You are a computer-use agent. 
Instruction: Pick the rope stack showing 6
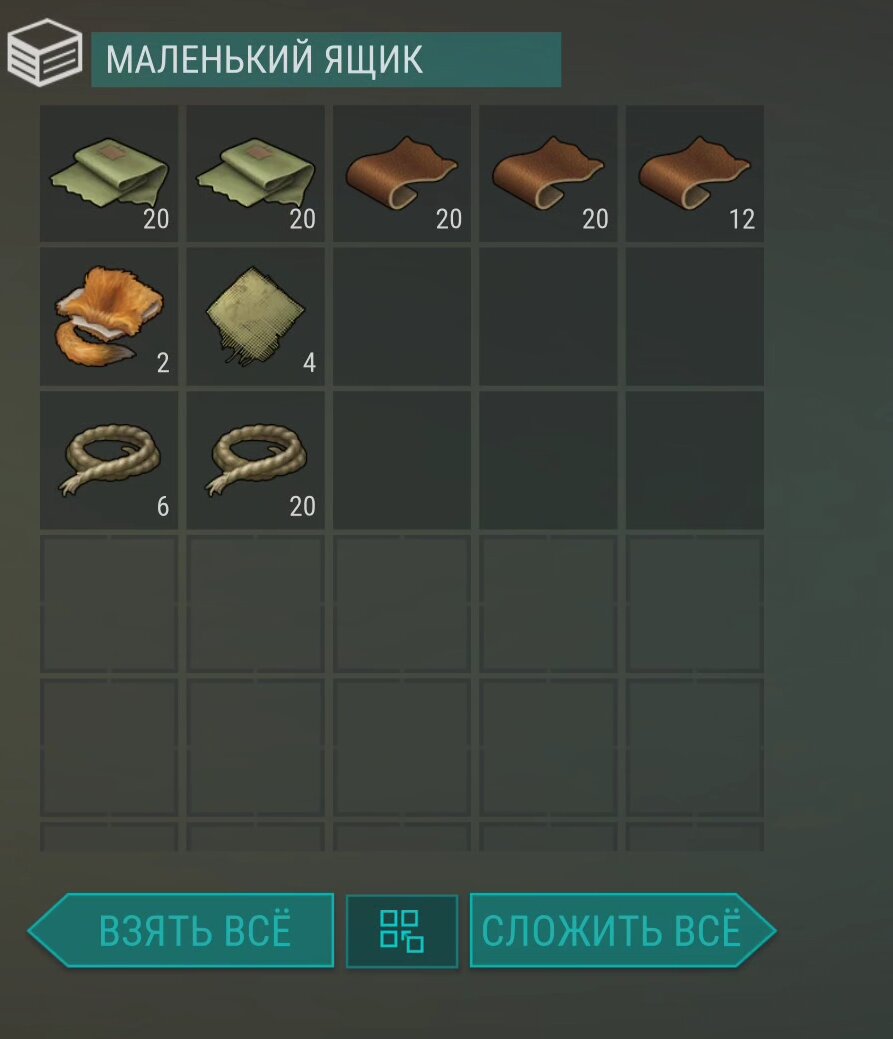pyautogui.click(x=109, y=461)
